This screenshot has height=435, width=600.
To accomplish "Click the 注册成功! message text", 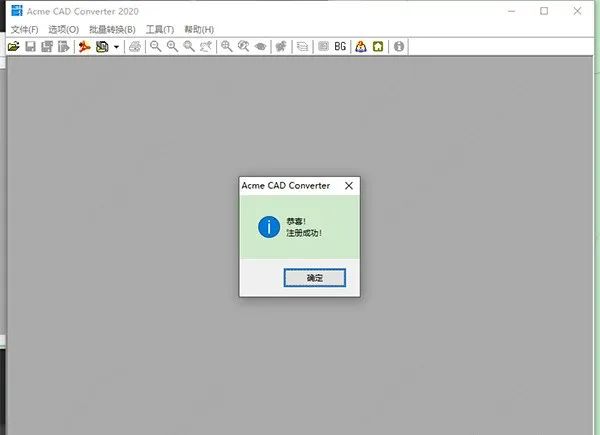I will pyautogui.click(x=304, y=233).
